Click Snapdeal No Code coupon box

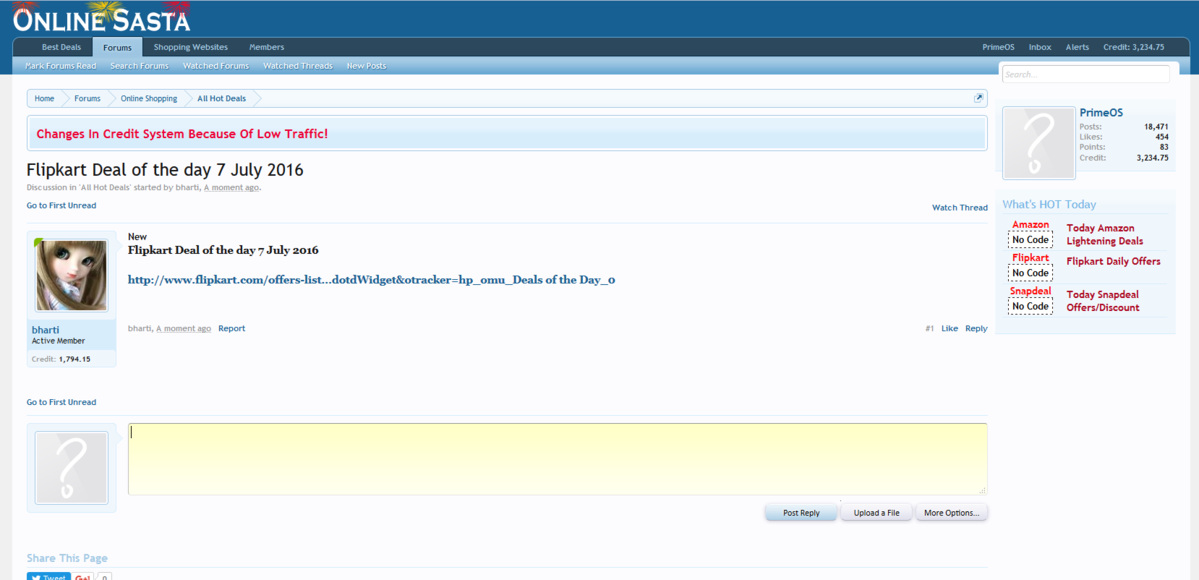coord(1030,306)
